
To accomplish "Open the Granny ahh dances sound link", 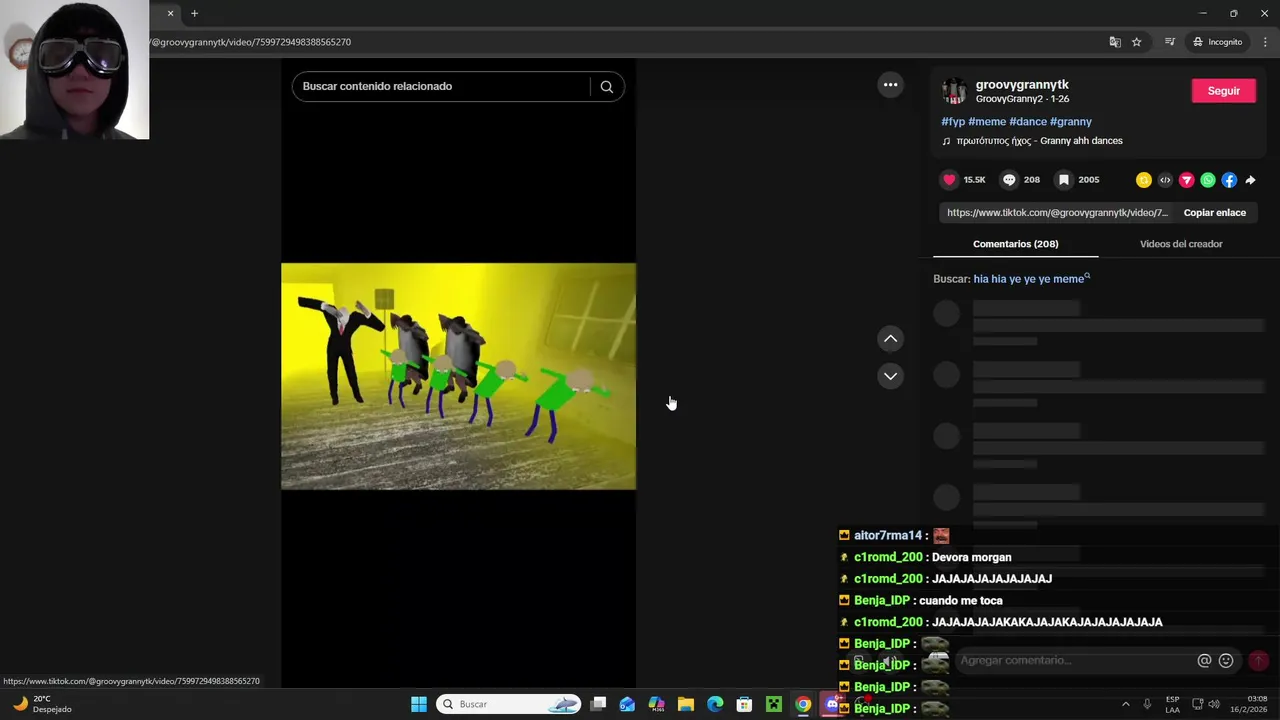I will tap(1033, 141).
